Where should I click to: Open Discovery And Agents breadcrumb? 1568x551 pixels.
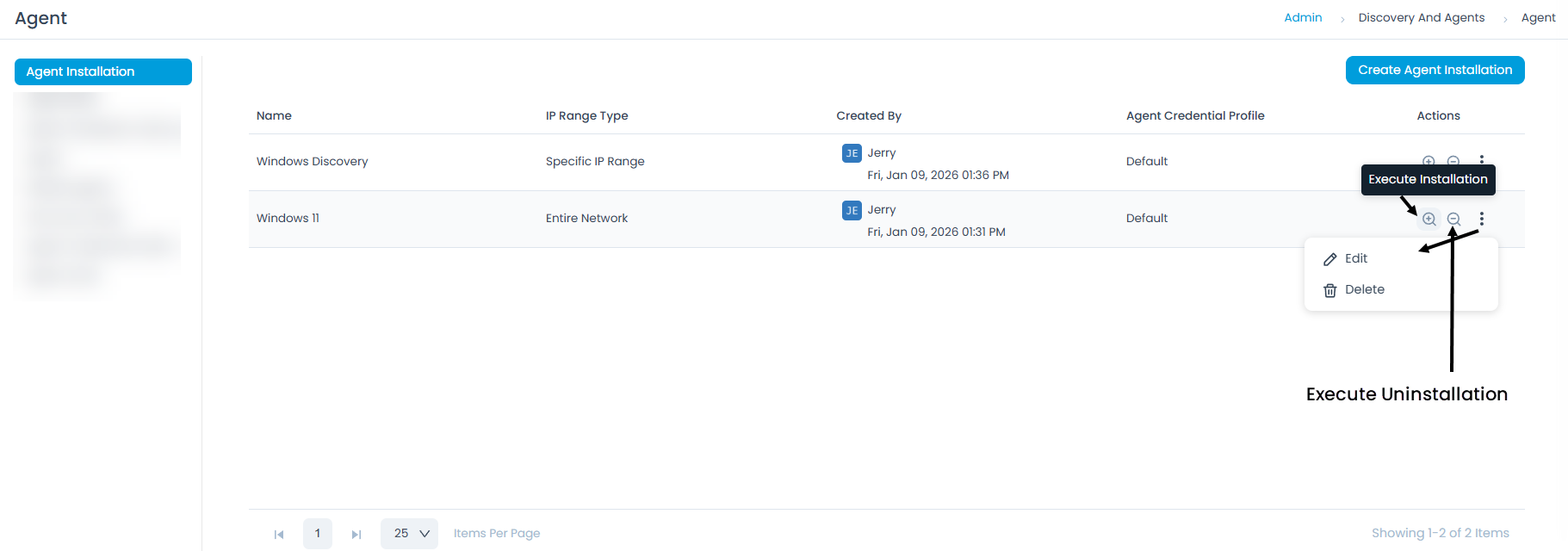tap(1422, 17)
